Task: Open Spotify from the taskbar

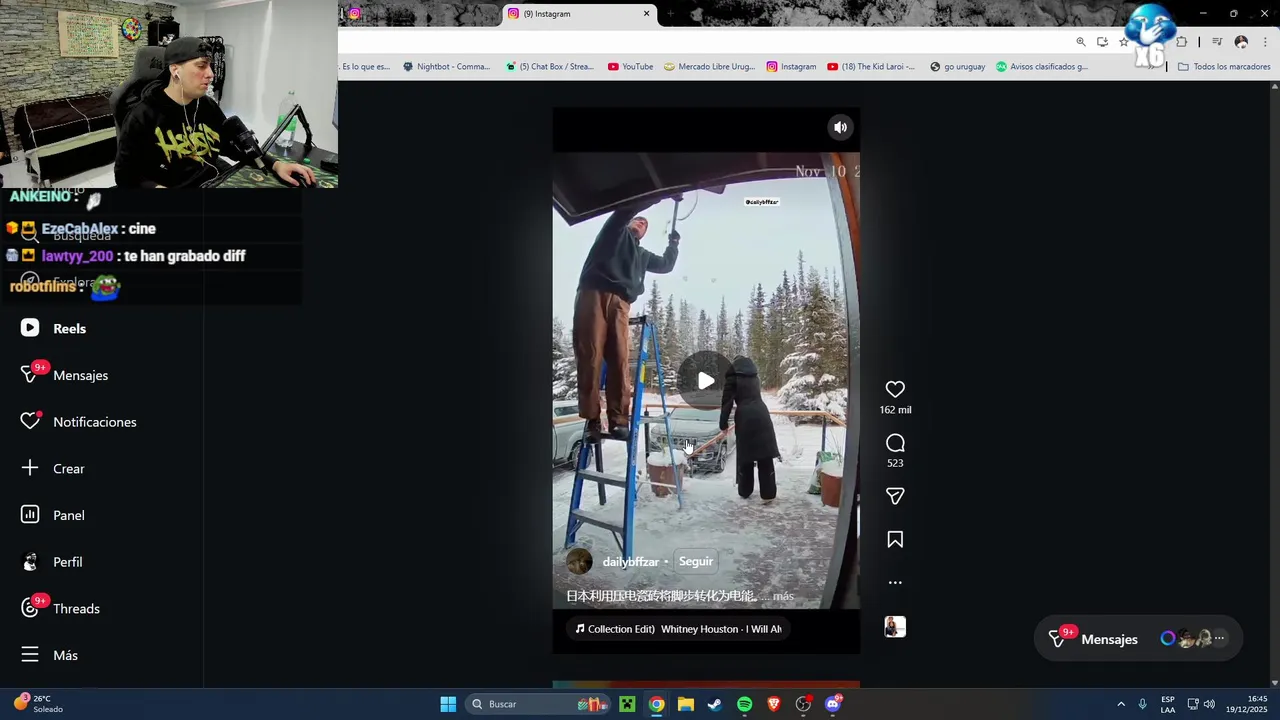Action: (x=744, y=704)
